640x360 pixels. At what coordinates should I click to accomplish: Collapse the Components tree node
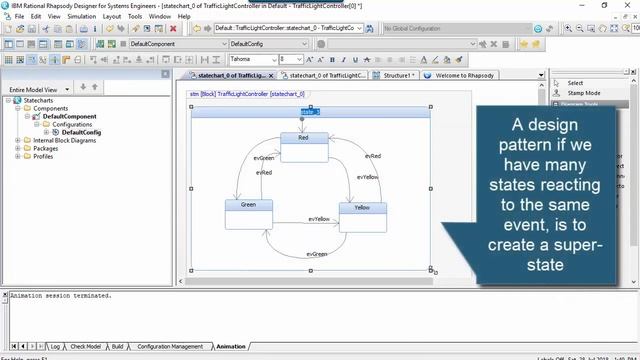(18, 108)
